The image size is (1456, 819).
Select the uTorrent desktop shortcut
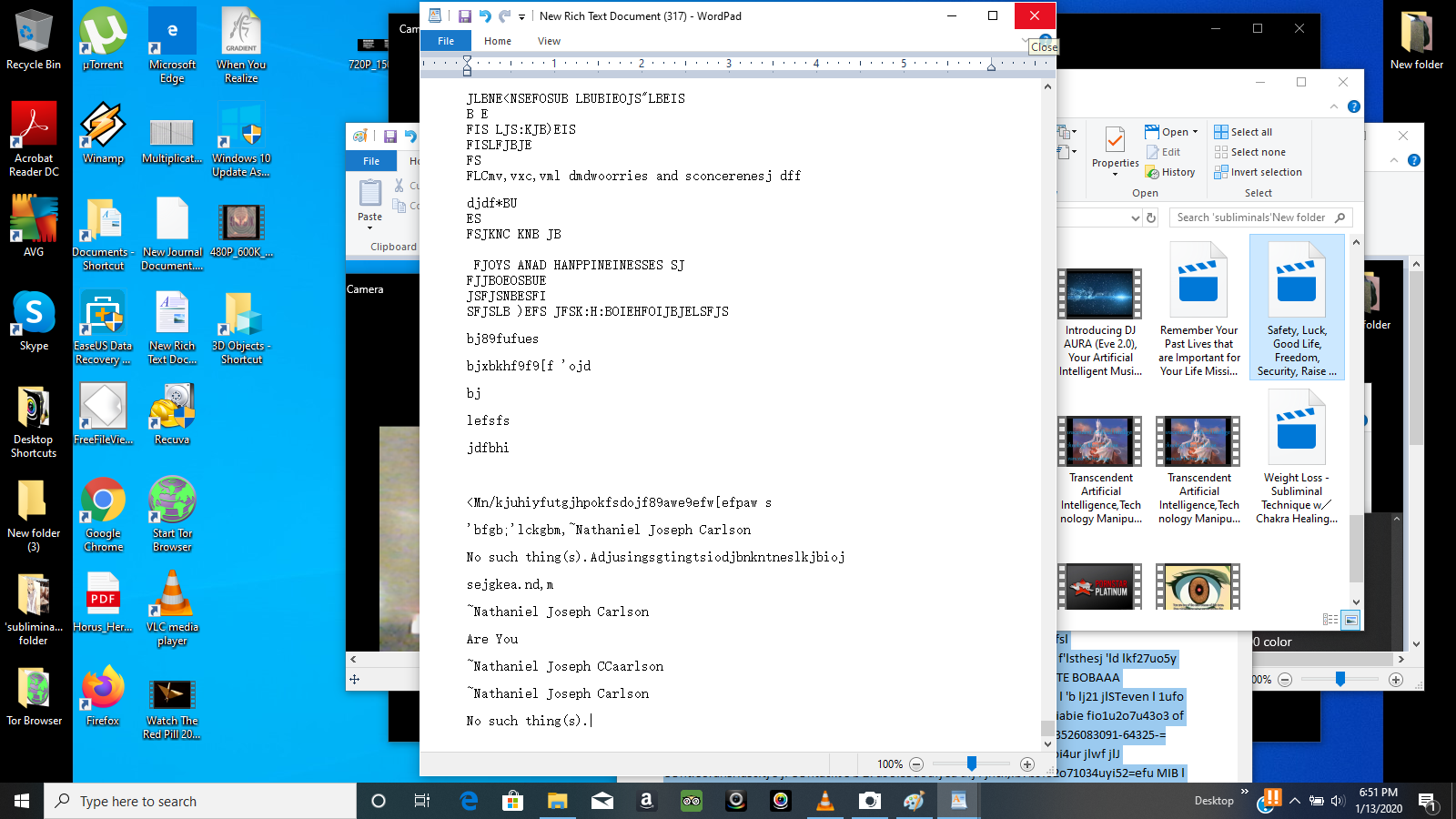[103, 40]
